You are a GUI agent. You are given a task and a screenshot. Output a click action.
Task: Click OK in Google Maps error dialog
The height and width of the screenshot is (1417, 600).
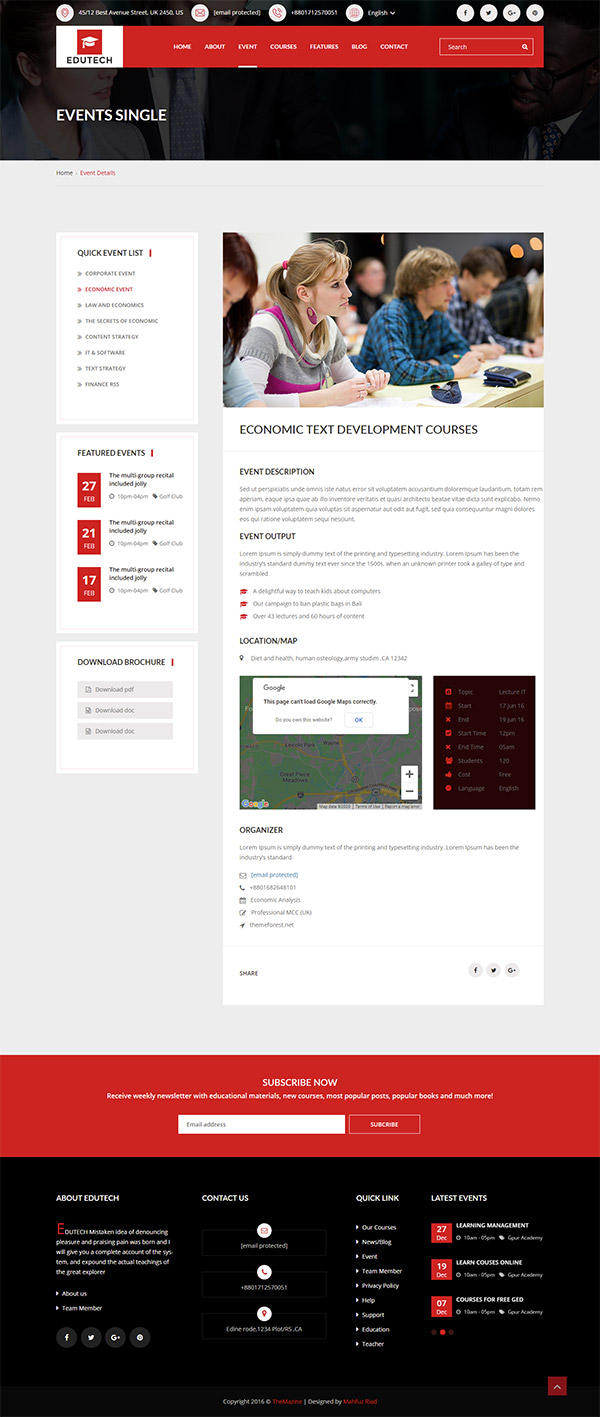point(358,720)
